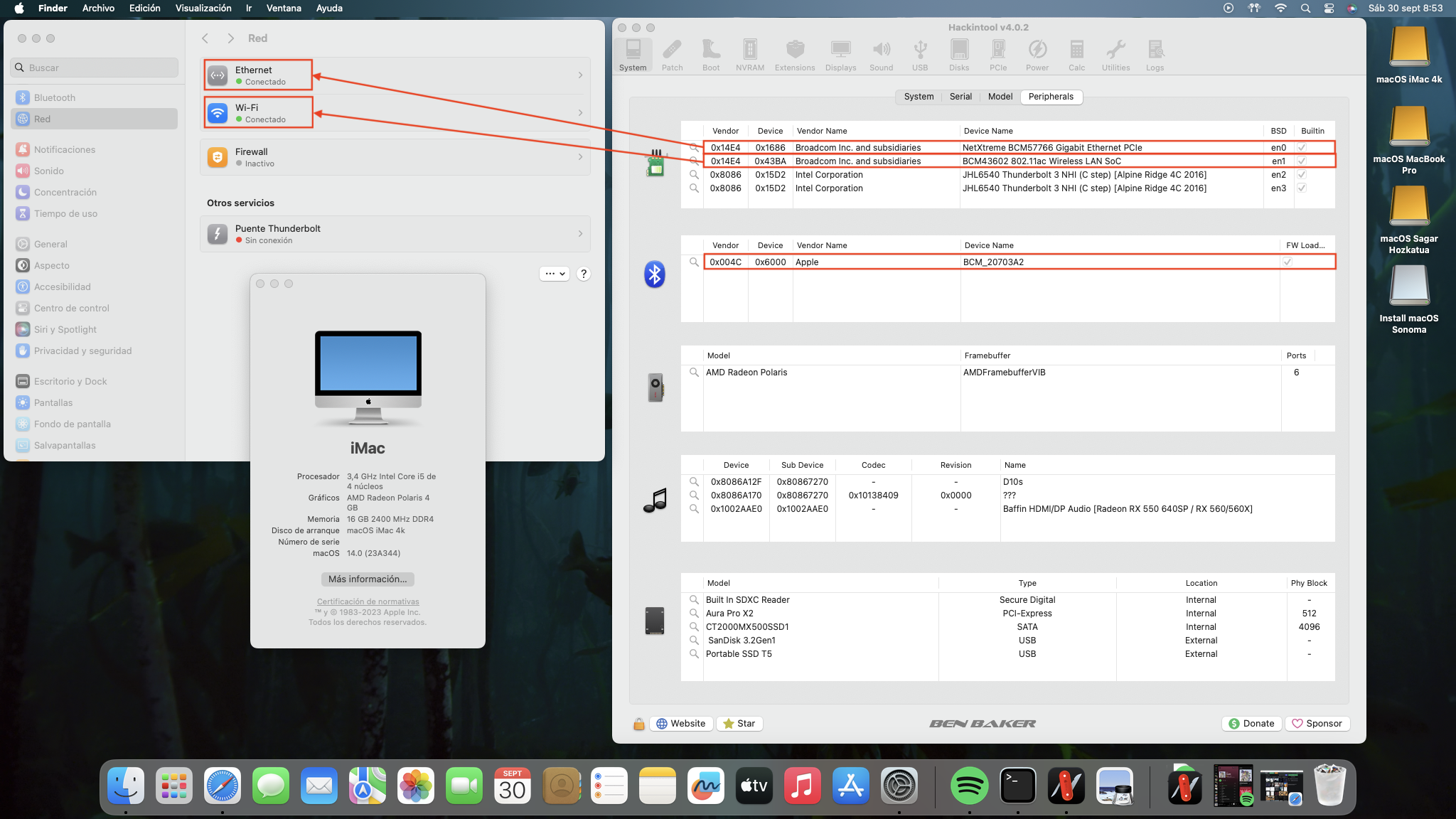Open the ellipsis actions dropdown in Red pane
Viewport: 1456px width, 819px height.
tap(555, 274)
